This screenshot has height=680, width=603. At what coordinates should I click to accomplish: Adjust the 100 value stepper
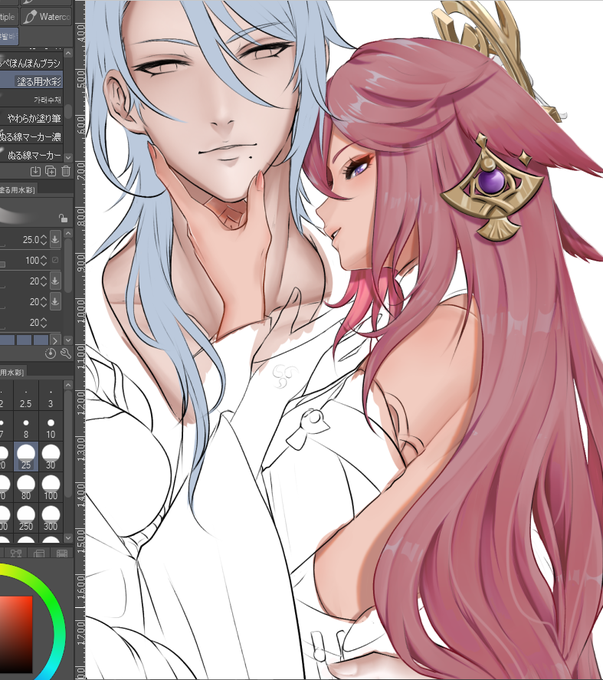(x=43, y=261)
